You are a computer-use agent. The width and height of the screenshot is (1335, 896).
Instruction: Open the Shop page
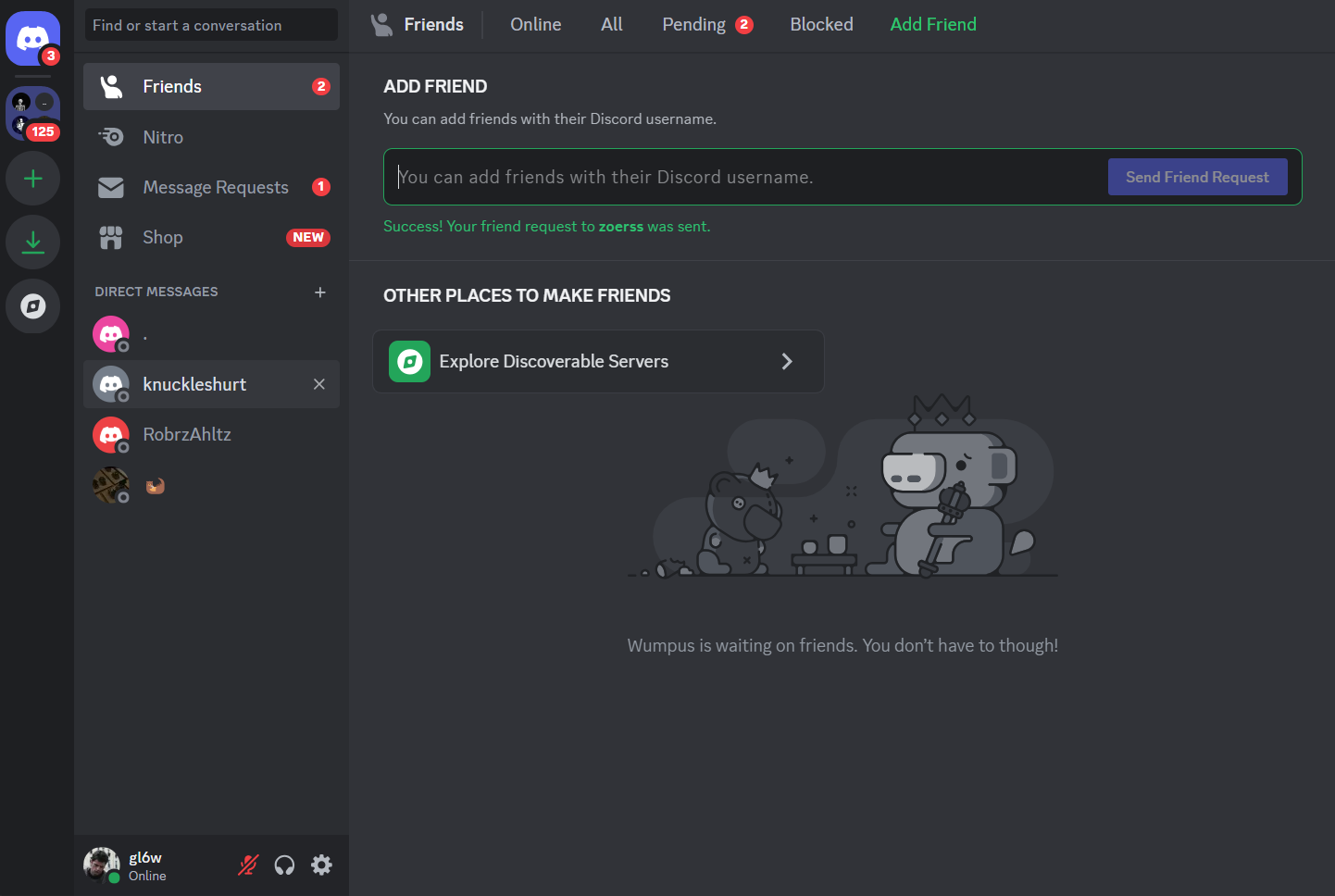(x=211, y=237)
